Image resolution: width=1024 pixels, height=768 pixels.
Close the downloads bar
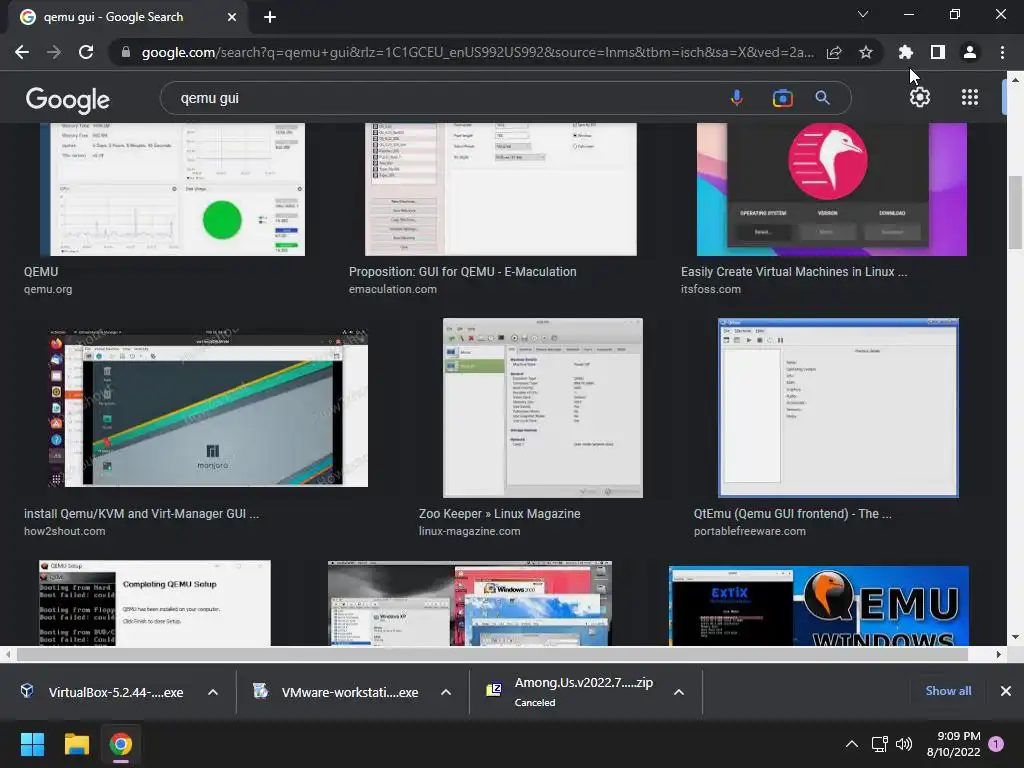click(1006, 691)
